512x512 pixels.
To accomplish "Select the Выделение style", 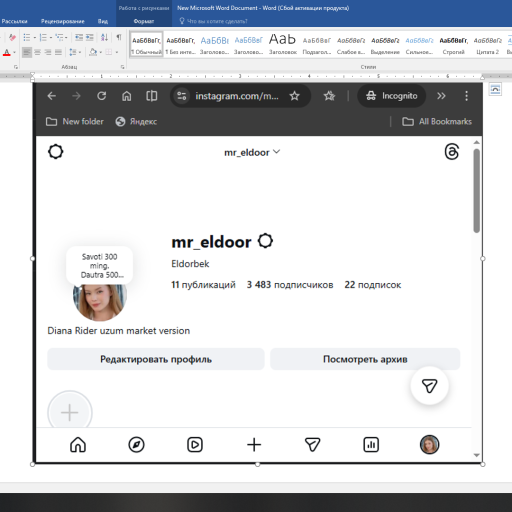I will 385,45.
